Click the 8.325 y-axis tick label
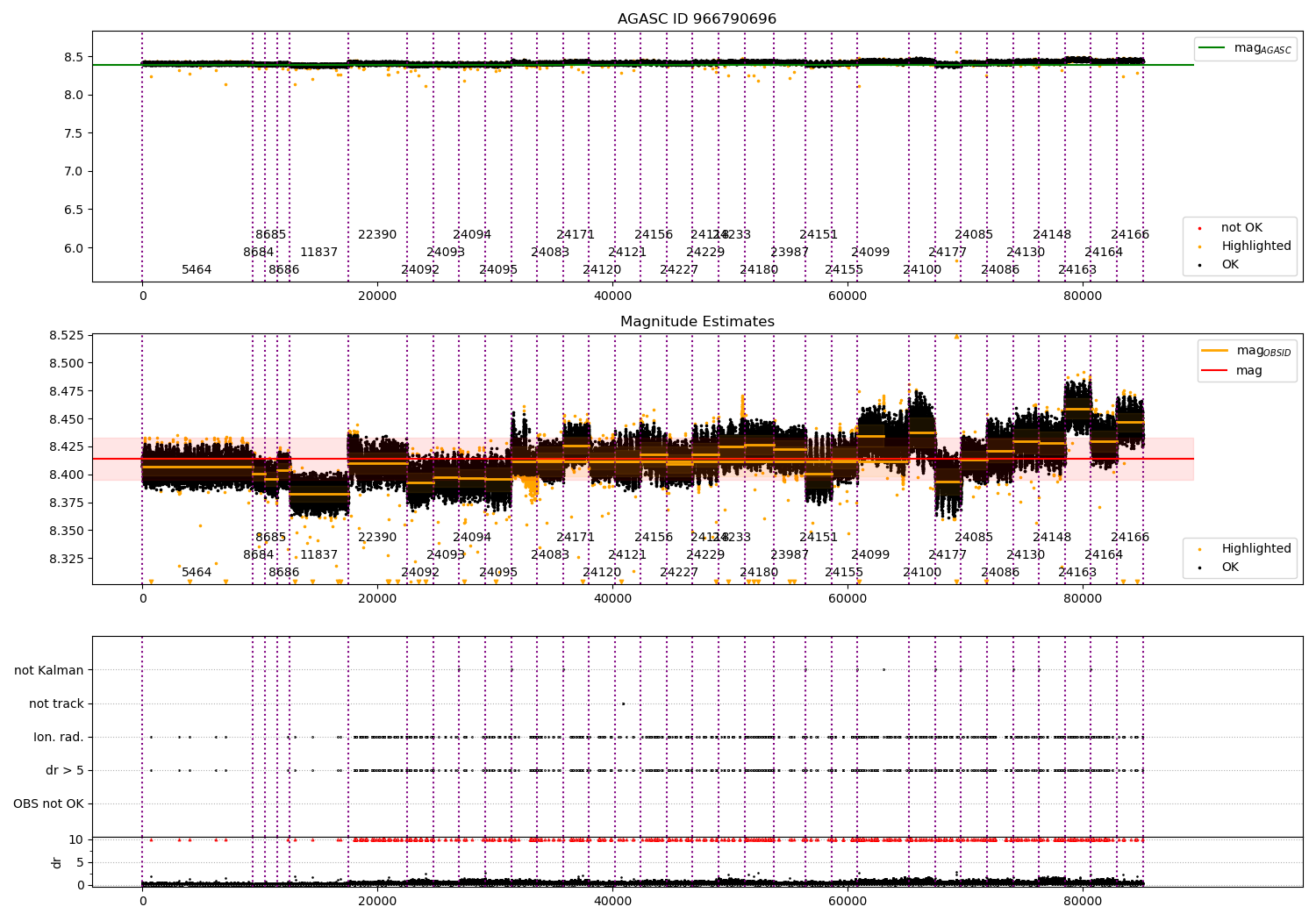Screen dimensions: 1316x921 [x=67, y=559]
